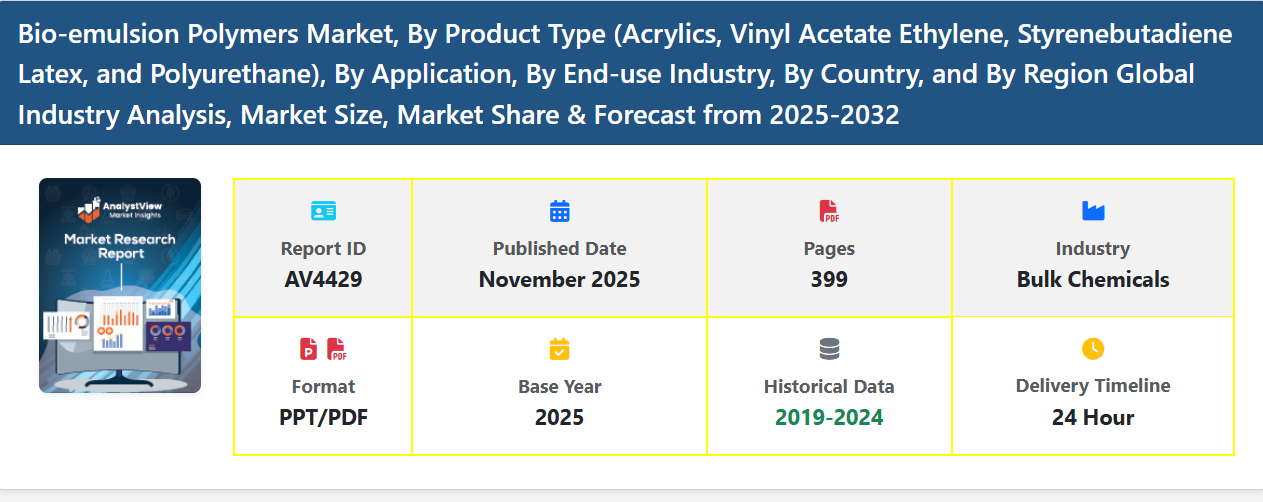Click the 2025 base year value
1263x502 pixels.
coord(559,417)
